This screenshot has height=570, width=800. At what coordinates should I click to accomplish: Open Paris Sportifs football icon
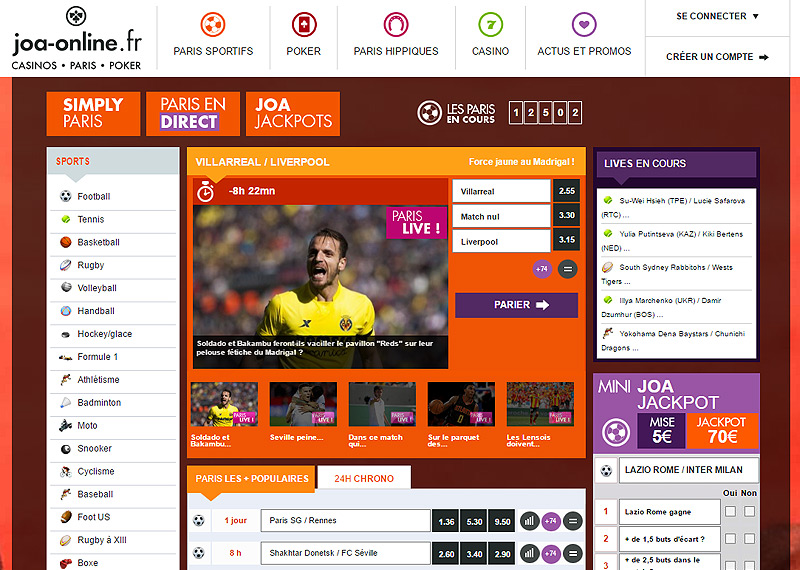coord(213,24)
